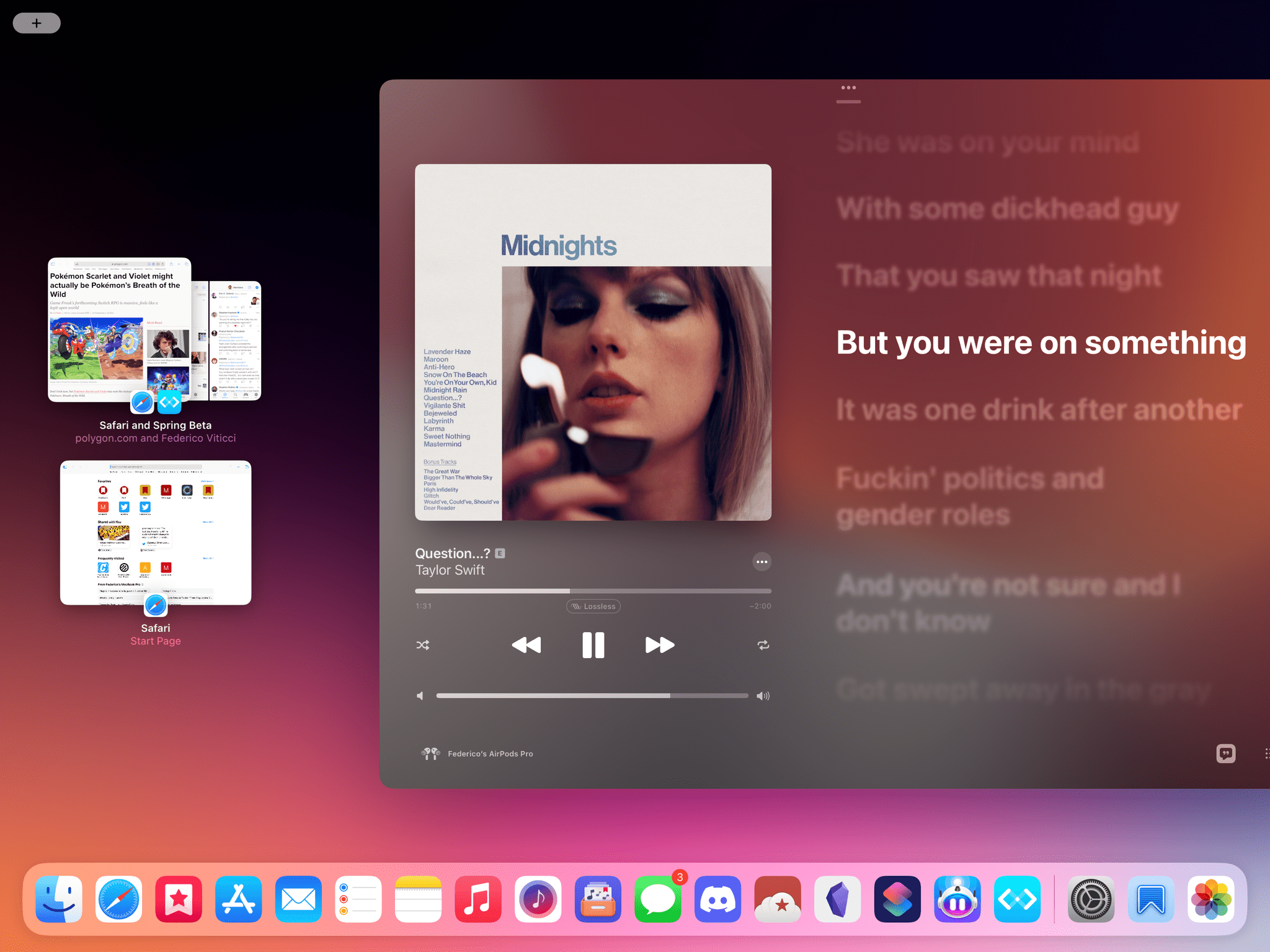
Task: Click the high volume speaker icon
Action: [763, 696]
